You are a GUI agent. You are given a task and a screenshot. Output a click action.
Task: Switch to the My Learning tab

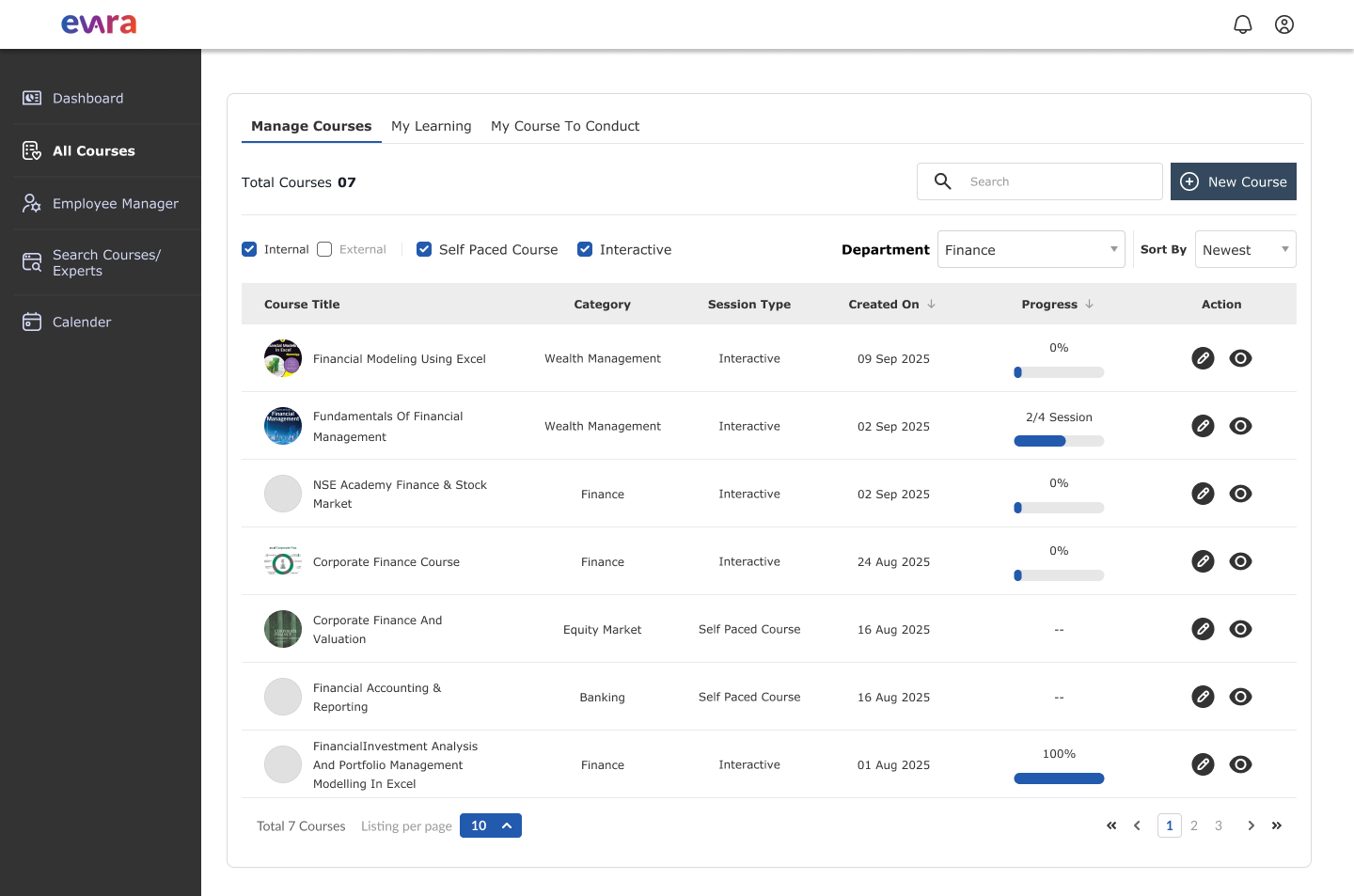431,125
